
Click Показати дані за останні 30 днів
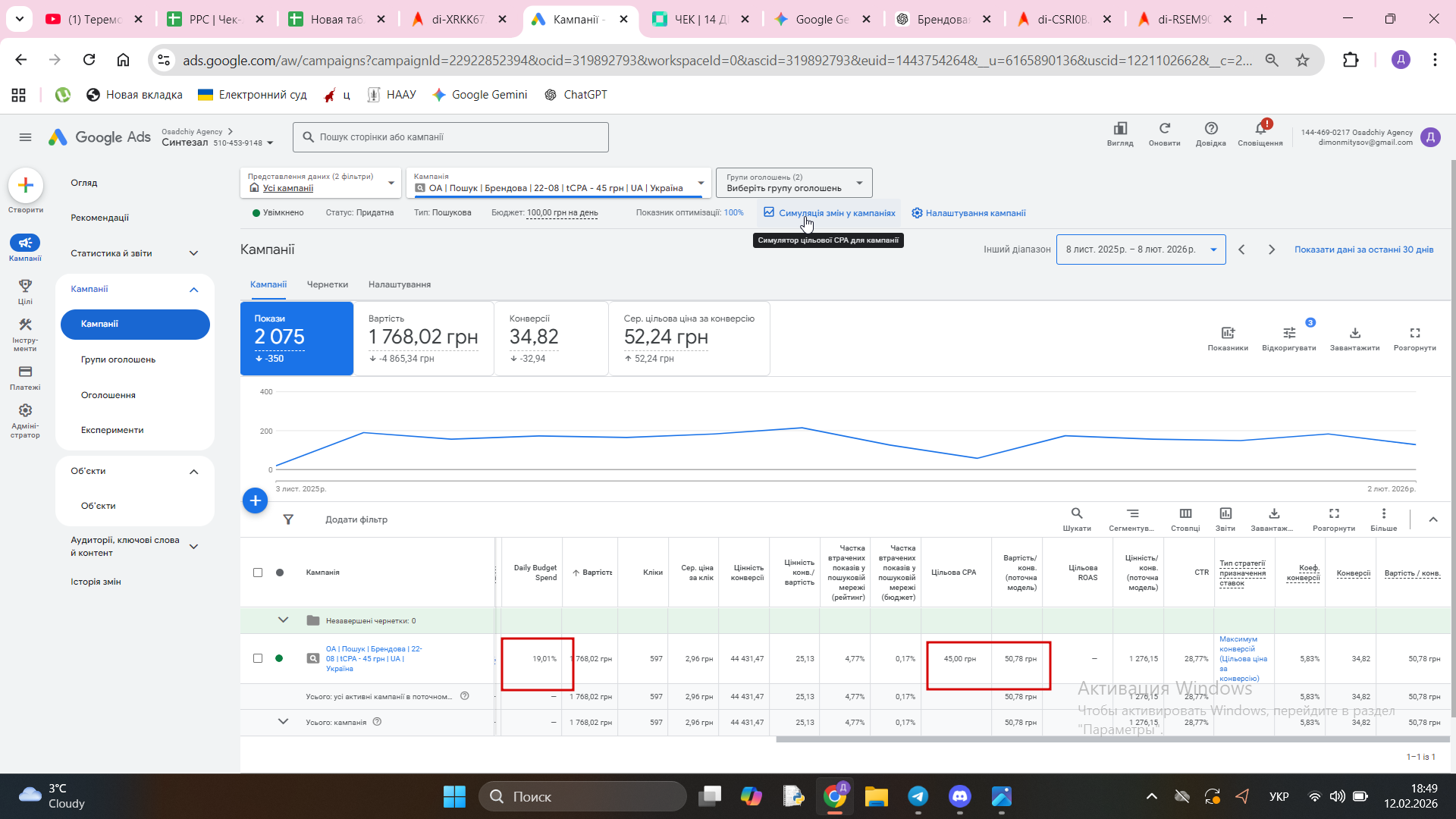(1363, 249)
